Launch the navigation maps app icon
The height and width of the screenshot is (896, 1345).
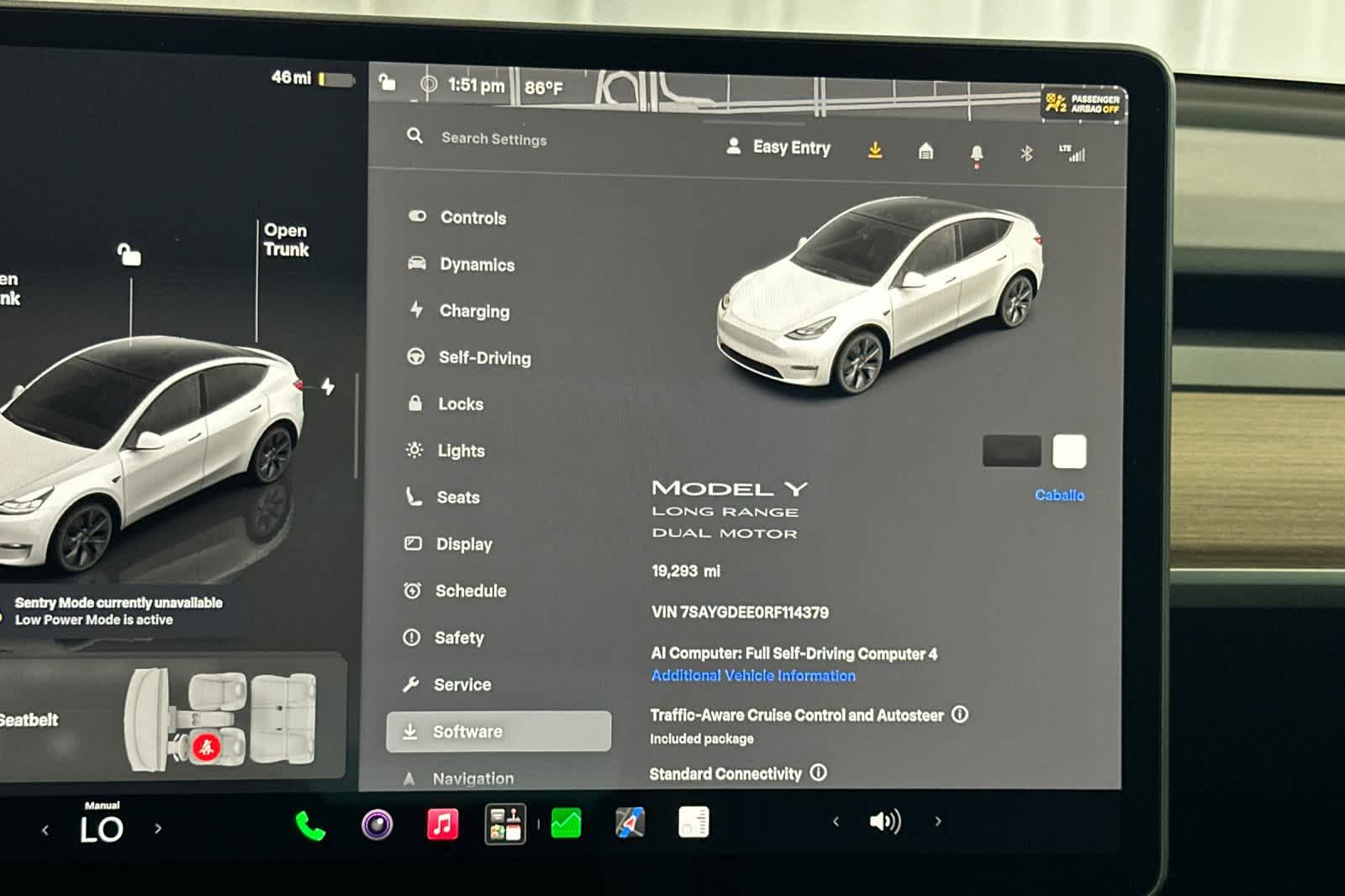point(630,822)
